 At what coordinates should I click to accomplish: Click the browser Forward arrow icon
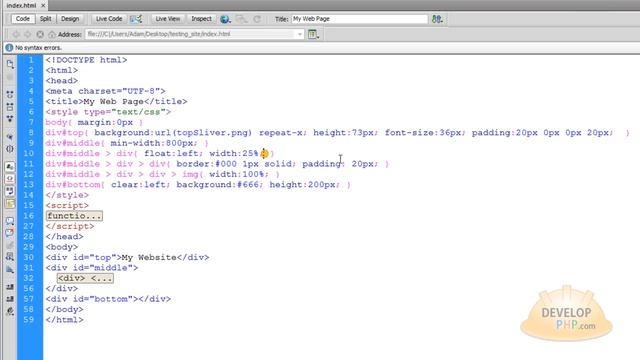pyautogui.click(x=27, y=34)
